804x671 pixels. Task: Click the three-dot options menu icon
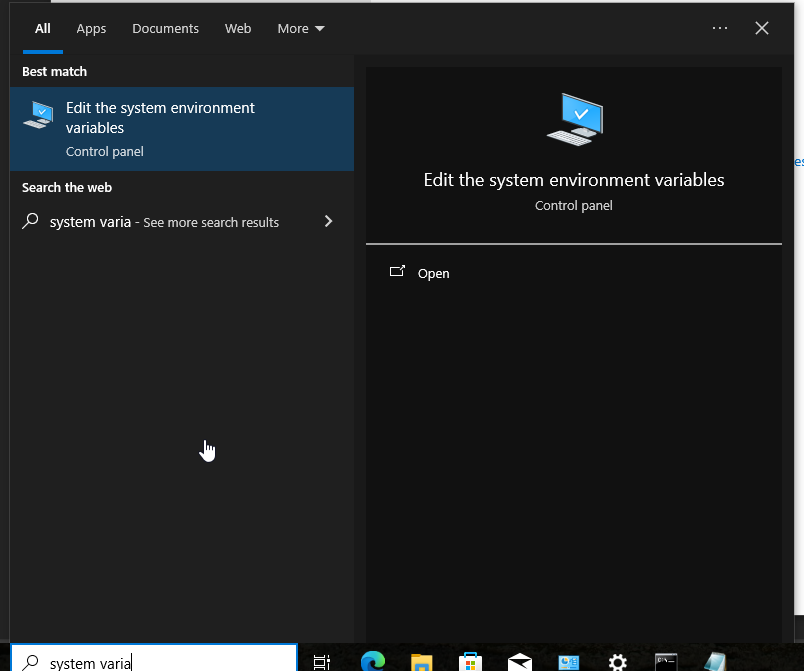pos(720,28)
